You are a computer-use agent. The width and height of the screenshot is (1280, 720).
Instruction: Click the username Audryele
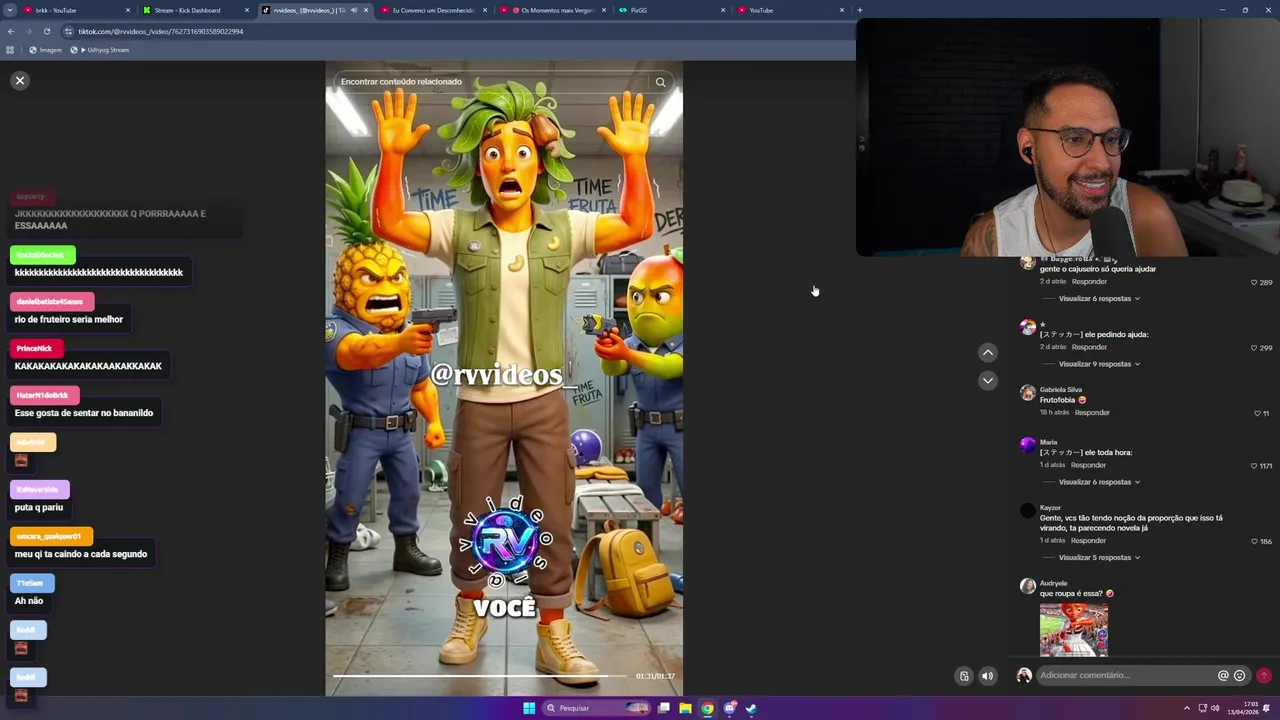(1053, 583)
